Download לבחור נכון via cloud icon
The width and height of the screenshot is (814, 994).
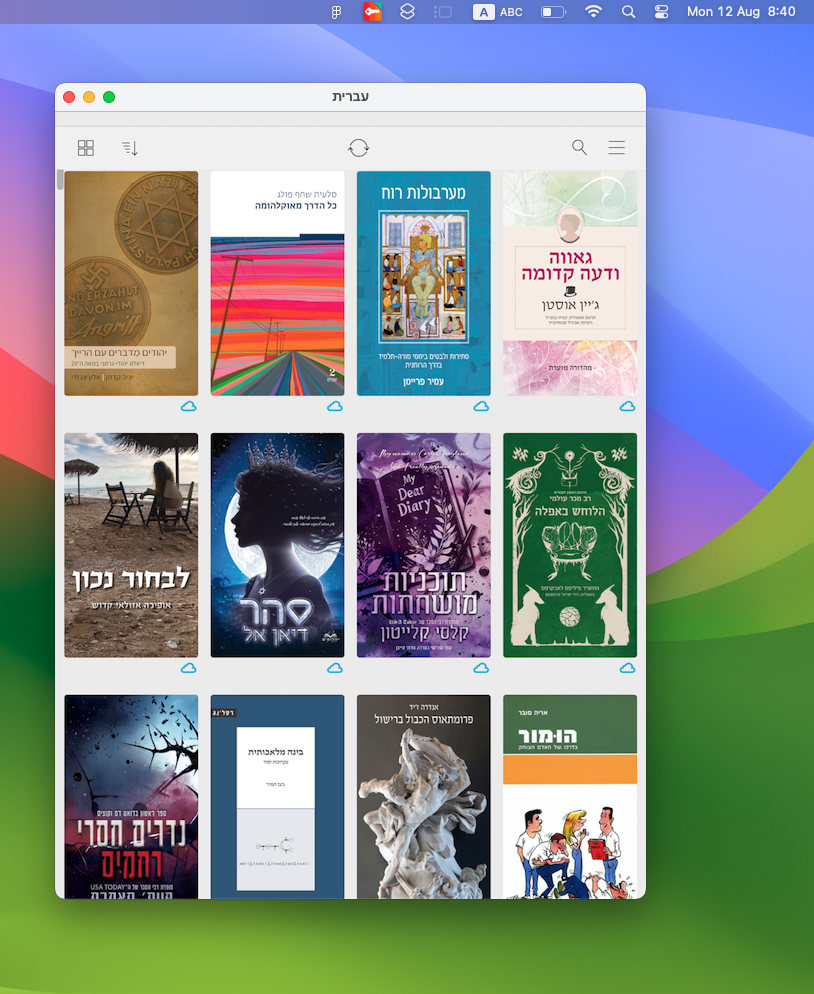(x=189, y=668)
